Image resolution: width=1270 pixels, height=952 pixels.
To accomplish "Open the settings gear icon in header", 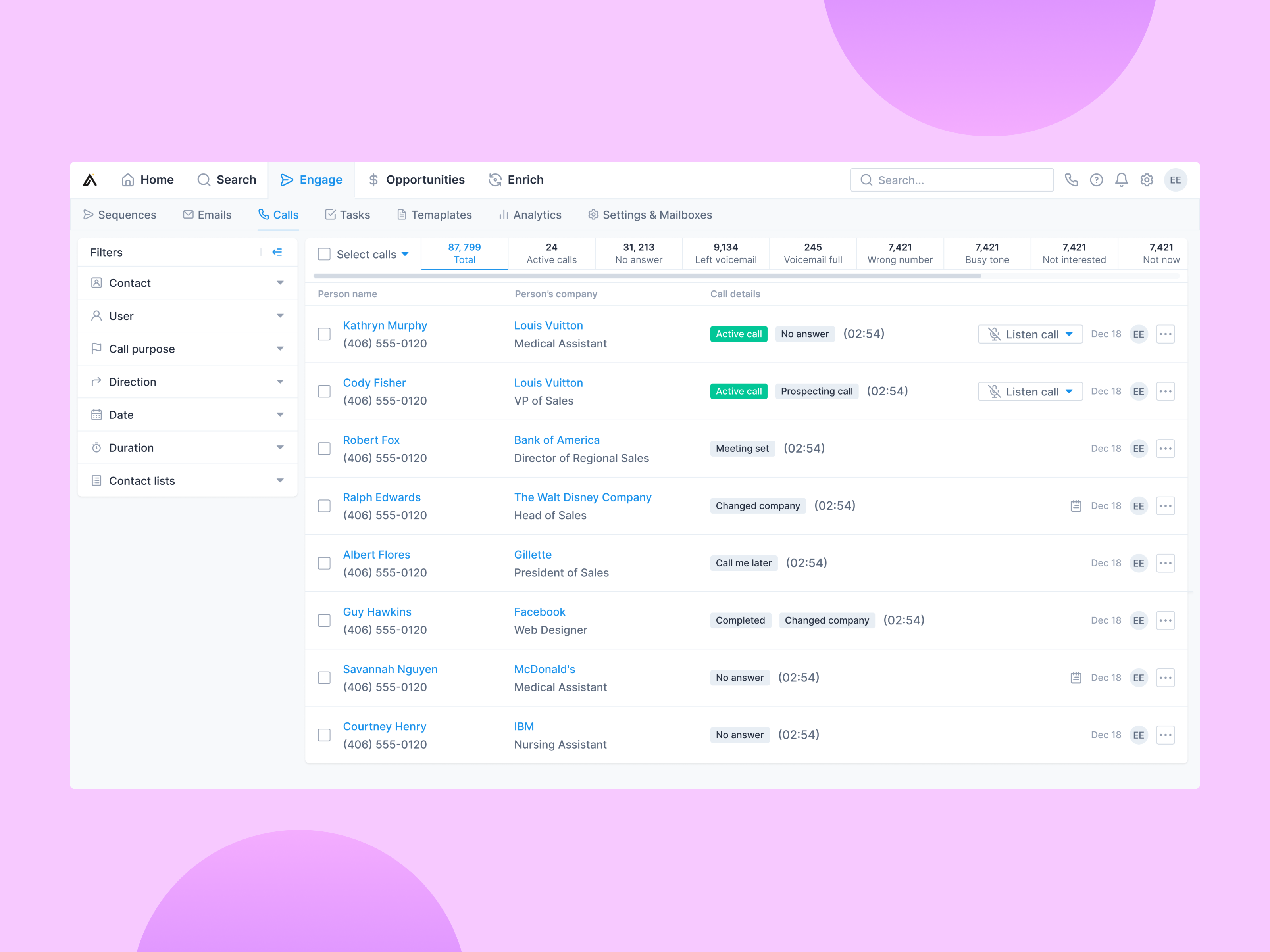I will pos(1147,180).
